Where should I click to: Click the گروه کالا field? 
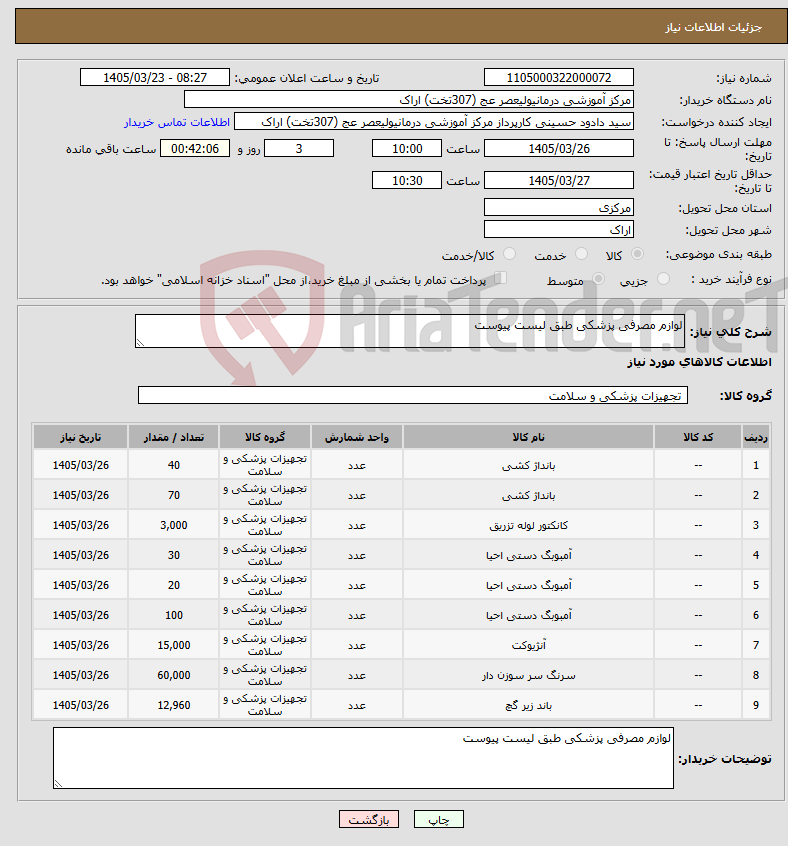click(x=413, y=395)
